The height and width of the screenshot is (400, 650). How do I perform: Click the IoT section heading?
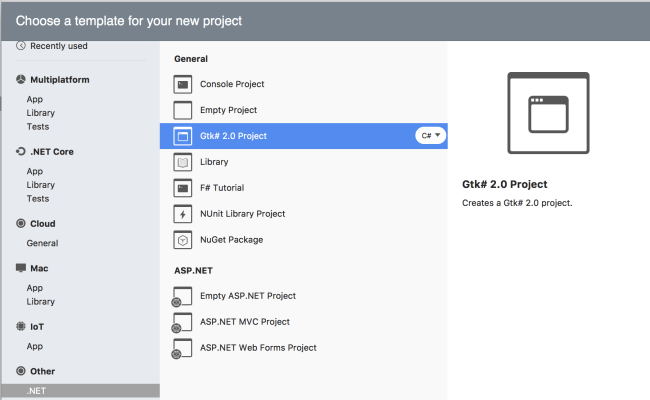pyautogui.click(x=37, y=327)
